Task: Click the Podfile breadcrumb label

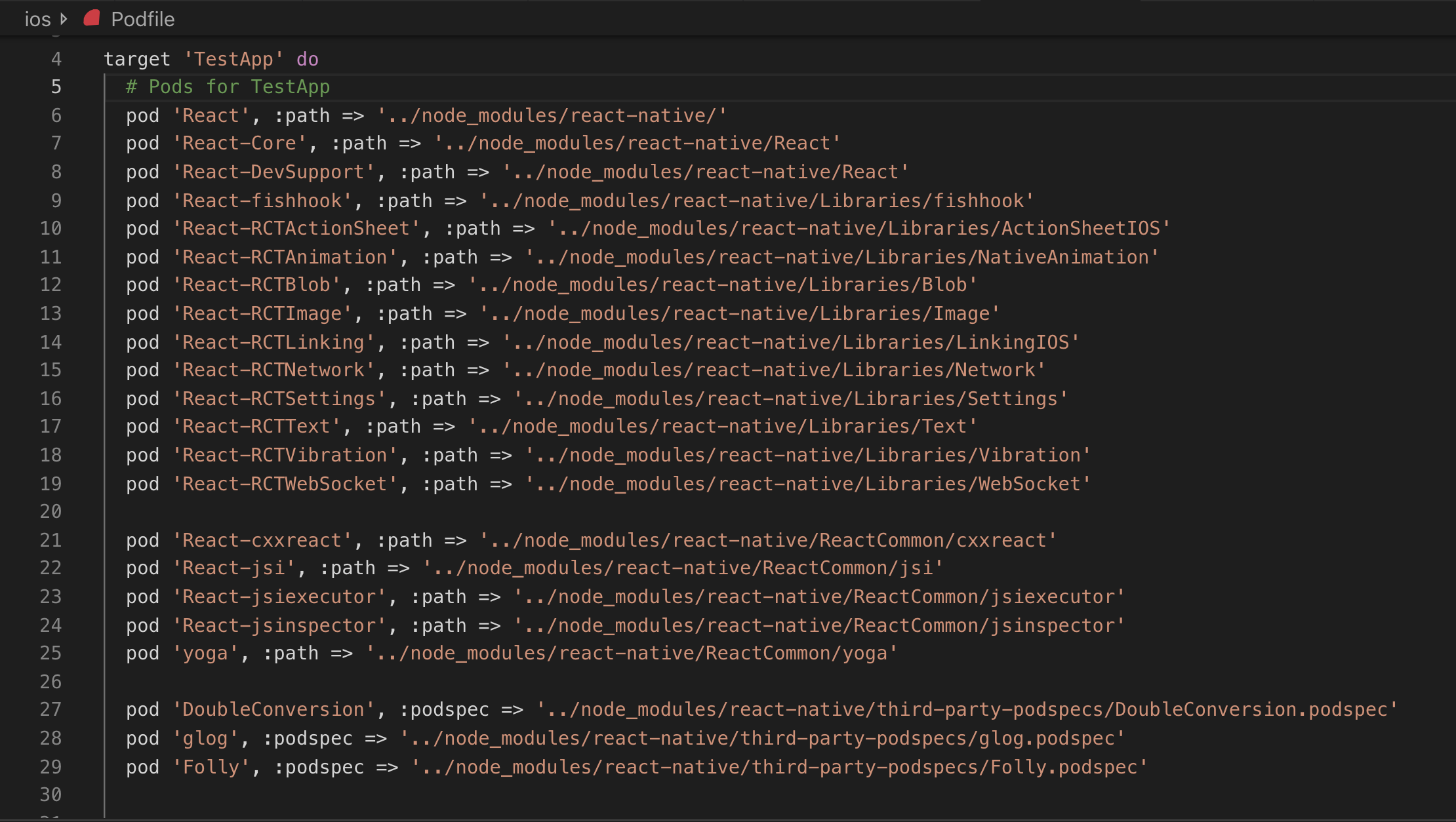Action: click(142, 19)
